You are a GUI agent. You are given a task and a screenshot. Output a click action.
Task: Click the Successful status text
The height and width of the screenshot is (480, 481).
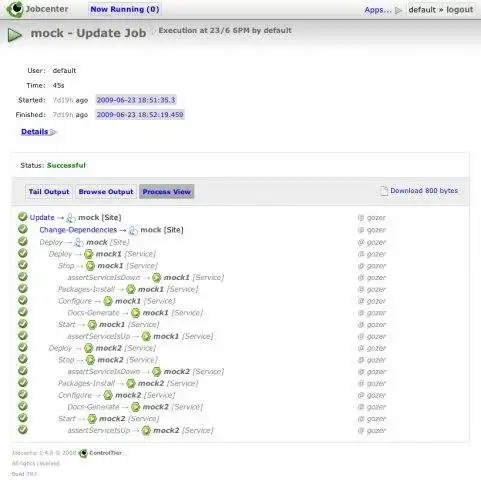(66, 165)
